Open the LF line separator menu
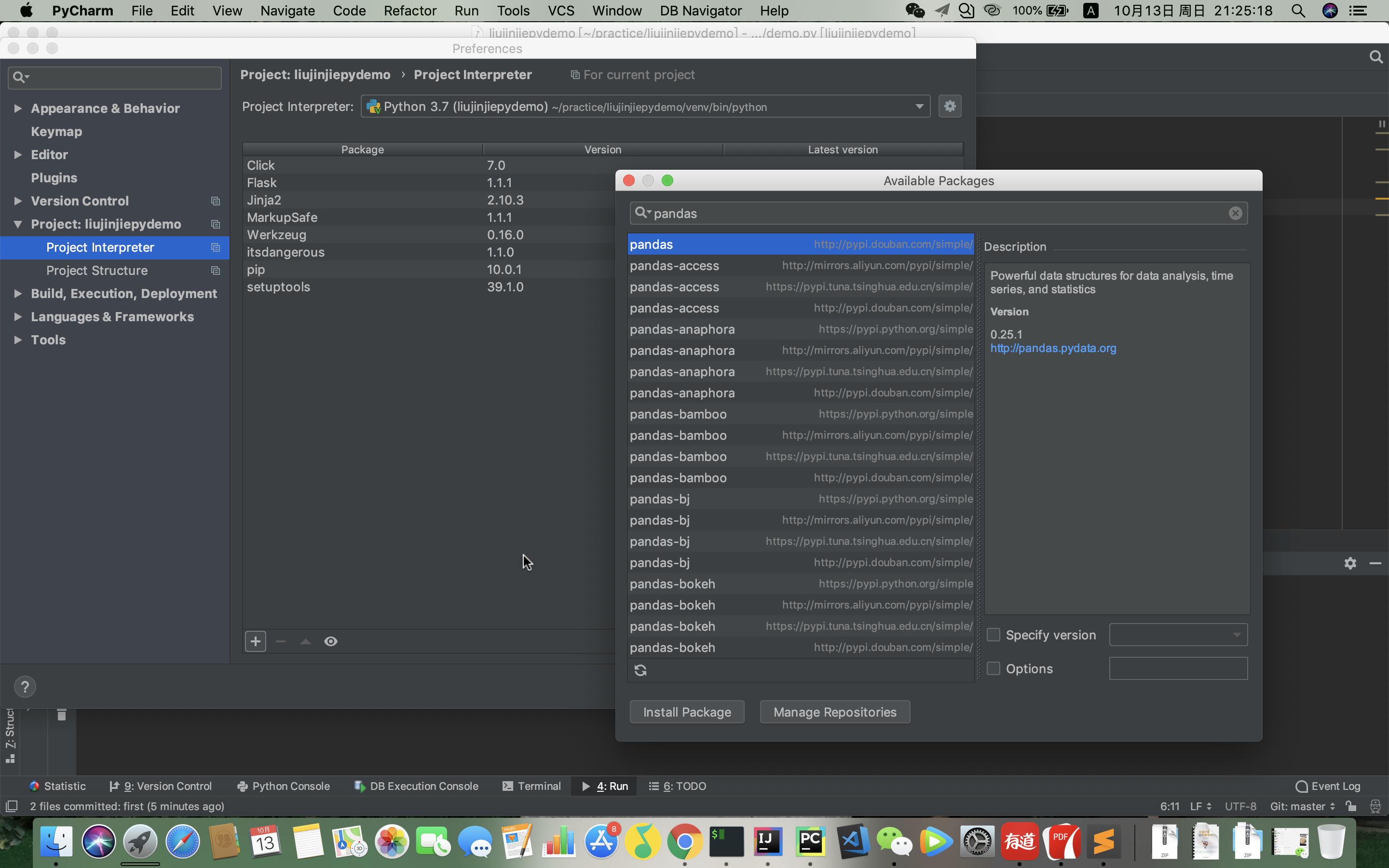The height and width of the screenshot is (868, 1389). coord(1200,806)
